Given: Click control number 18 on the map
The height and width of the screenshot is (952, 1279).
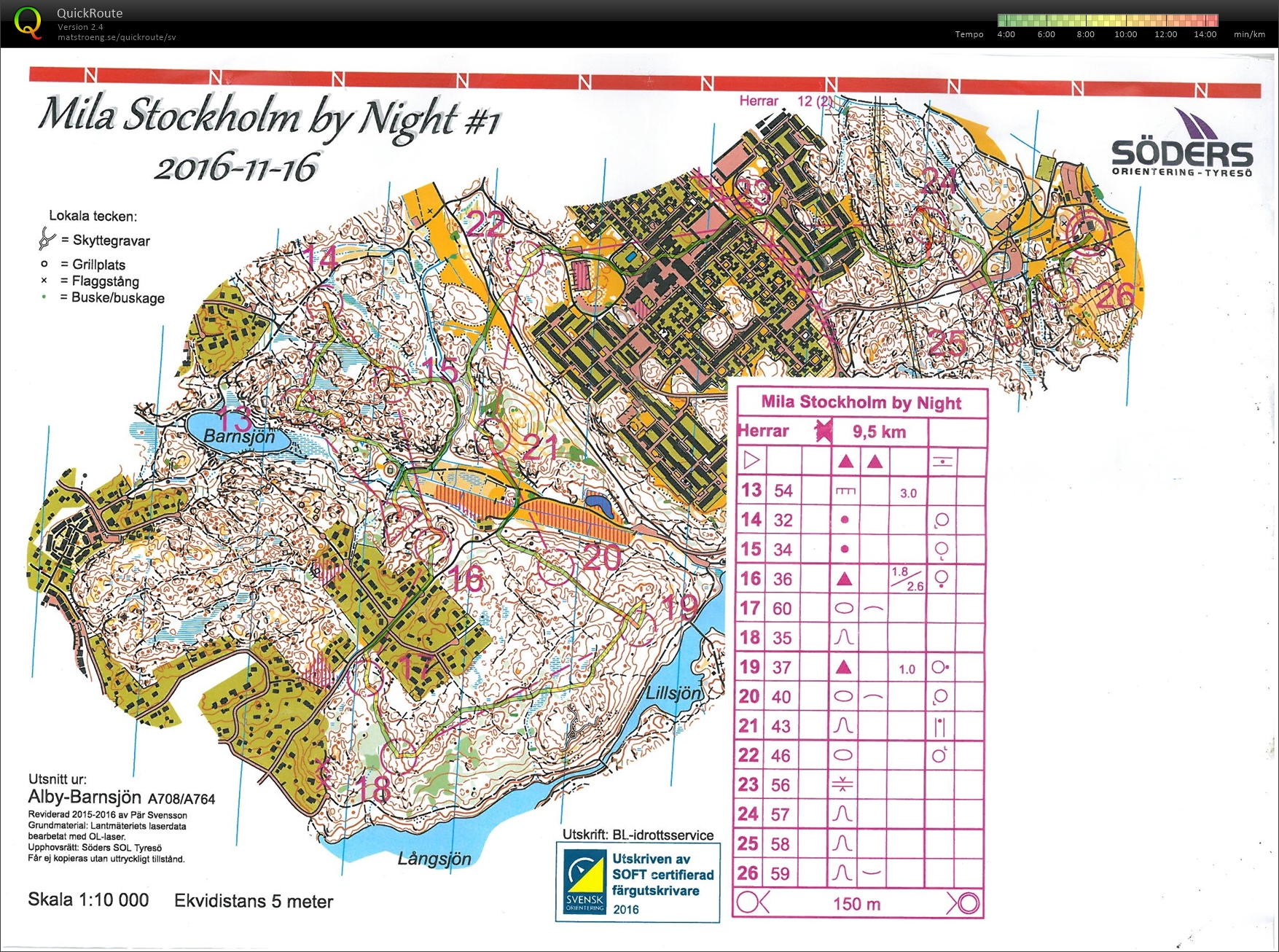Looking at the screenshot, I should [x=374, y=788].
